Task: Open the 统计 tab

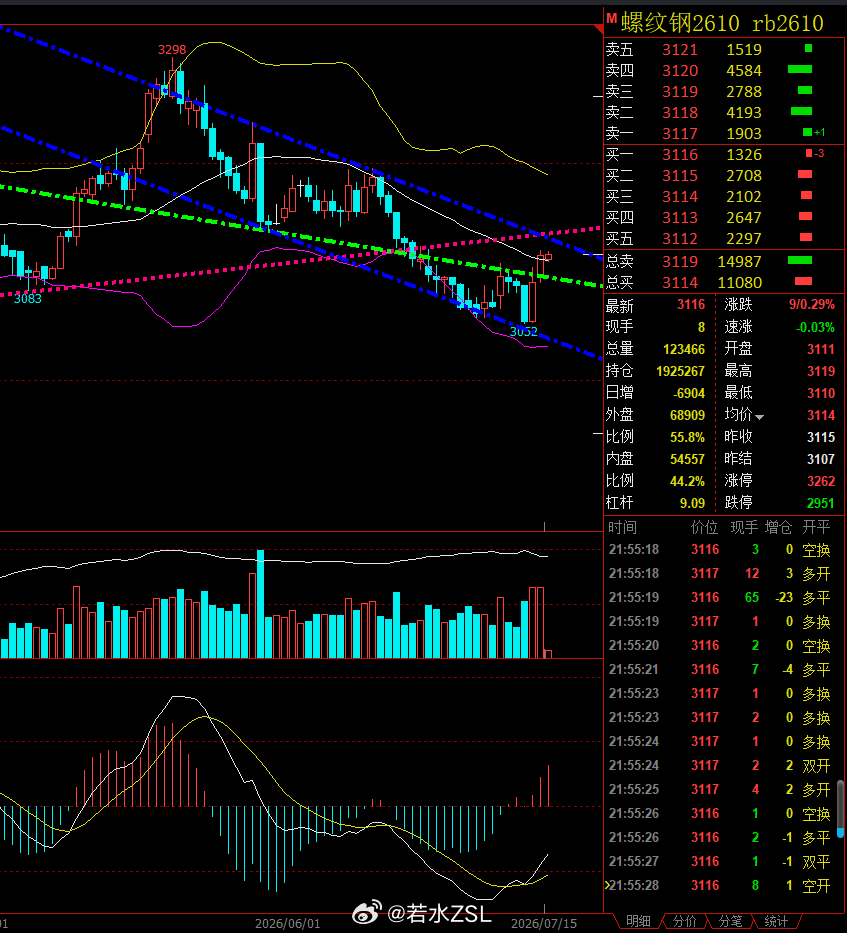Action: (x=776, y=921)
